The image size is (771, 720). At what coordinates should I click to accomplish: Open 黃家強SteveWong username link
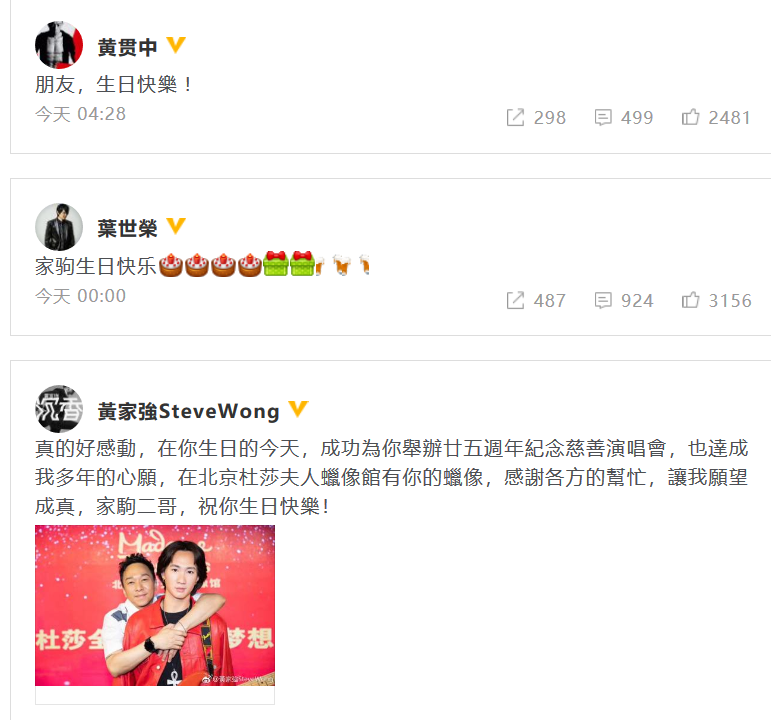coord(188,411)
